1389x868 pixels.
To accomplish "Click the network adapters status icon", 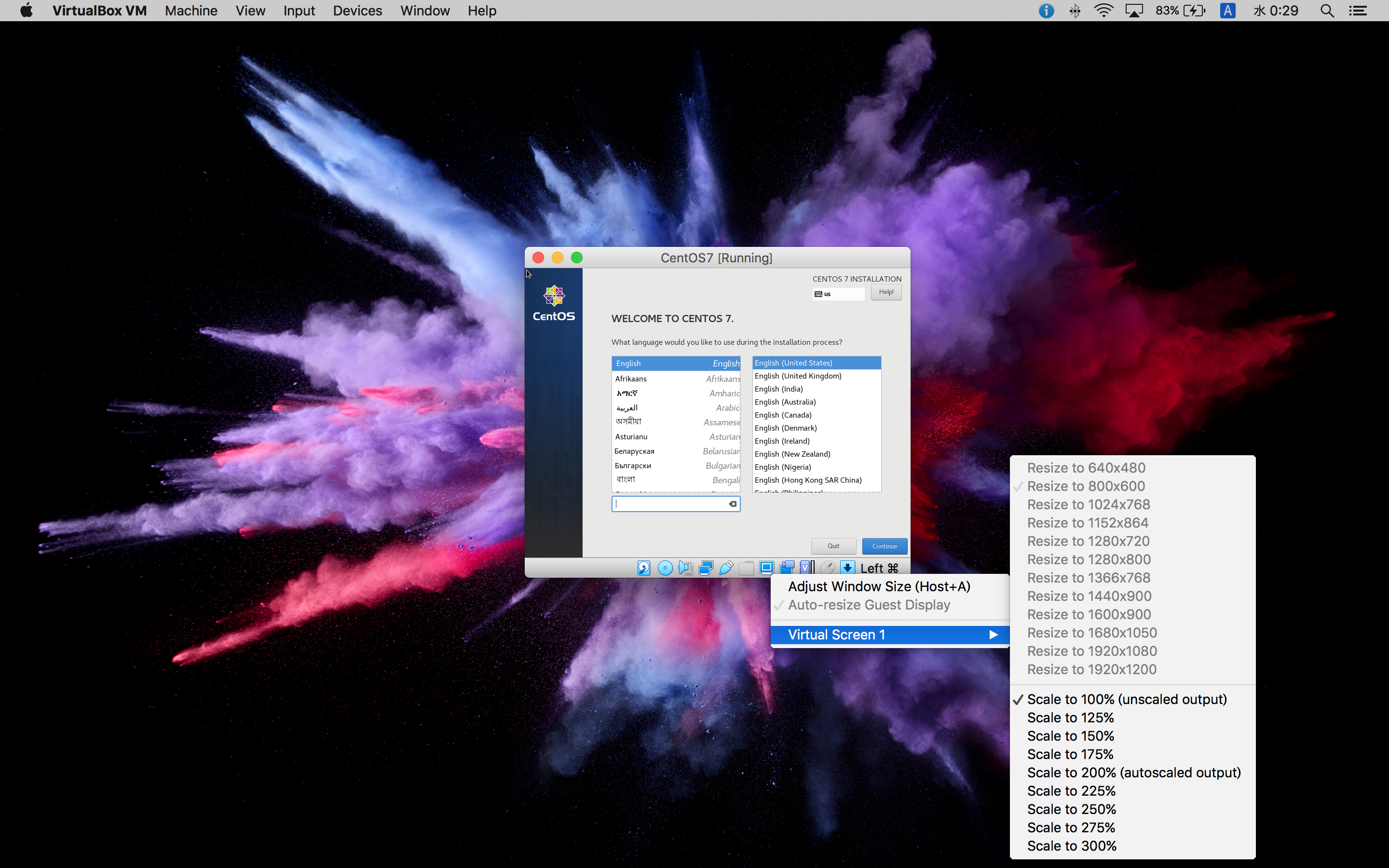I will [706, 568].
